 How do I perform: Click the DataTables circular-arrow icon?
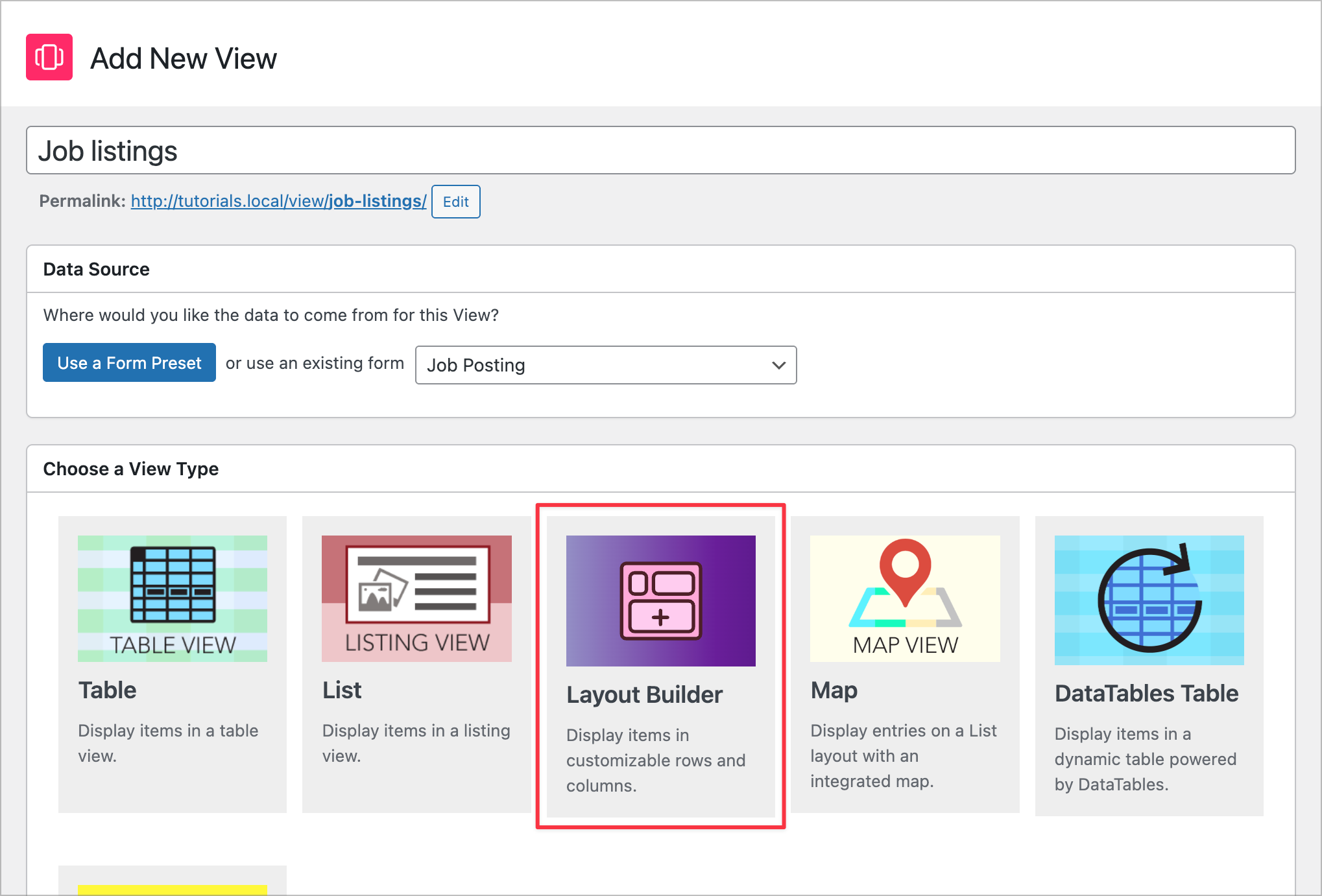[1148, 600]
